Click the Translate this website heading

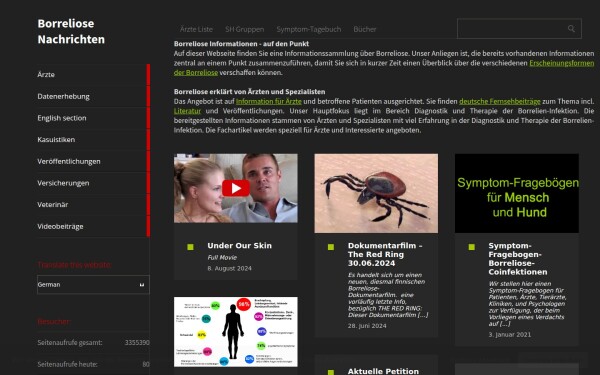74,265
